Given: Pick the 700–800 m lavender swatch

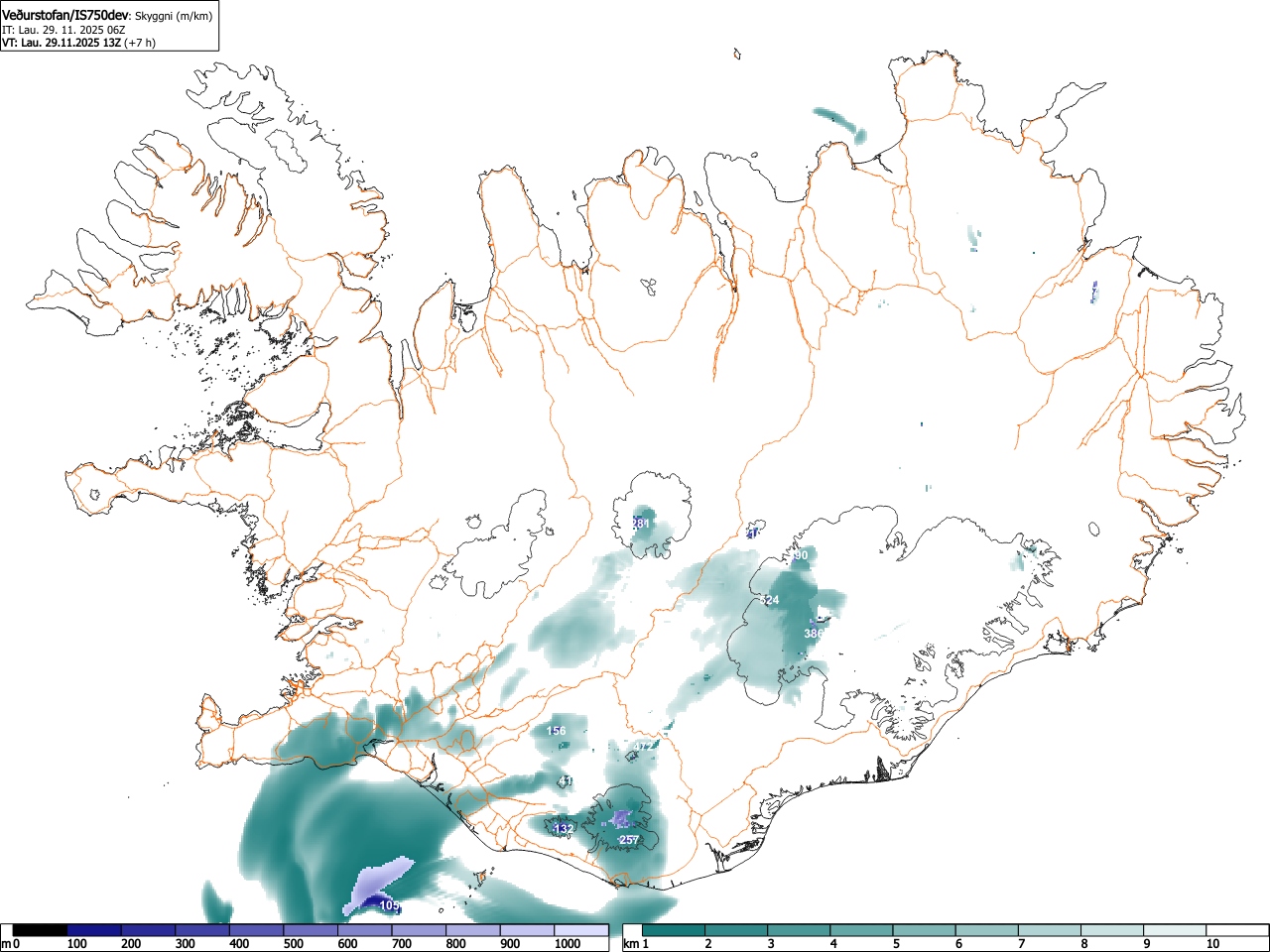Looking at the screenshot, I should pyautogui.click(x=419, y=930).
